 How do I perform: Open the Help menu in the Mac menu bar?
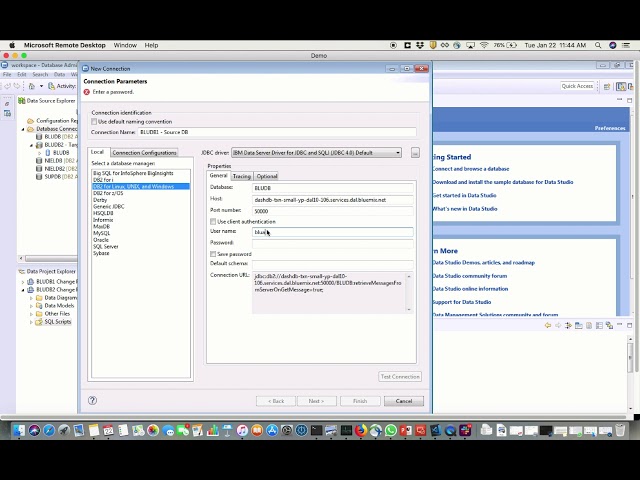pyautogui.click(x=151, y=45)
